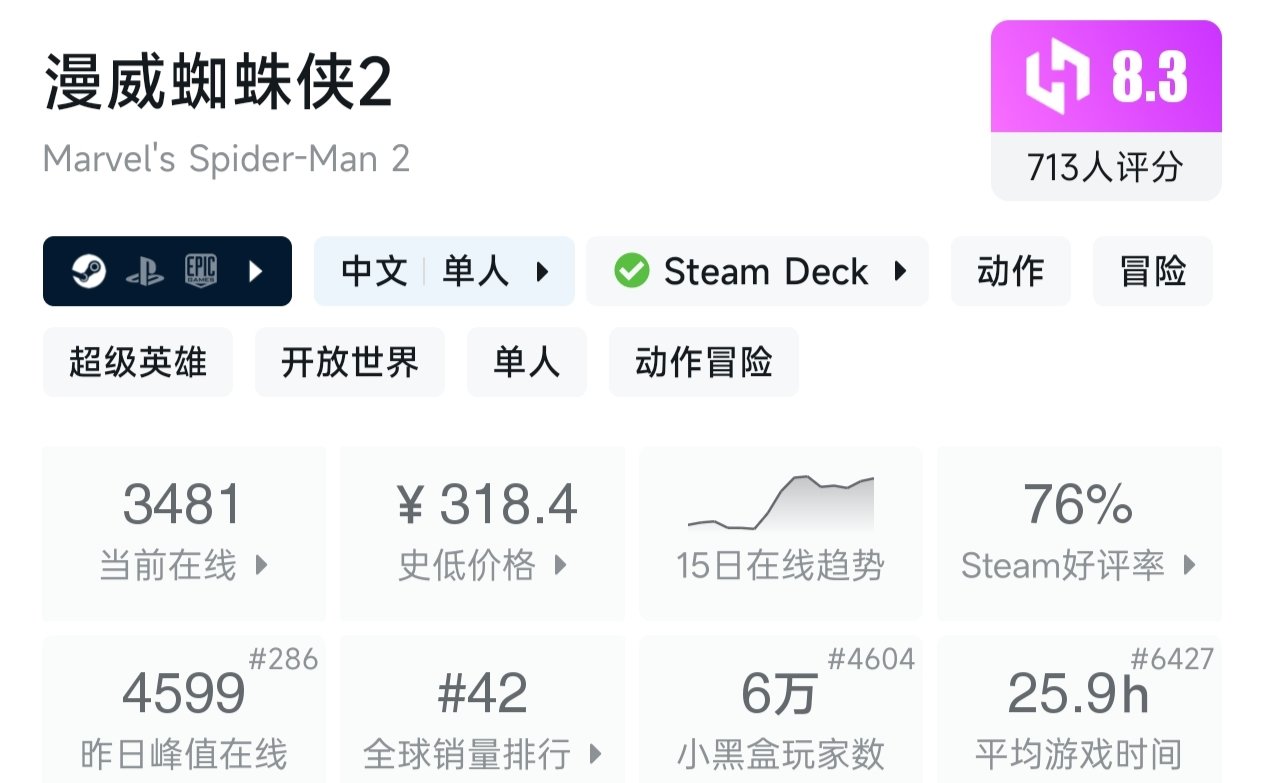Expand the platform list arrow

(x=255, y=271)
